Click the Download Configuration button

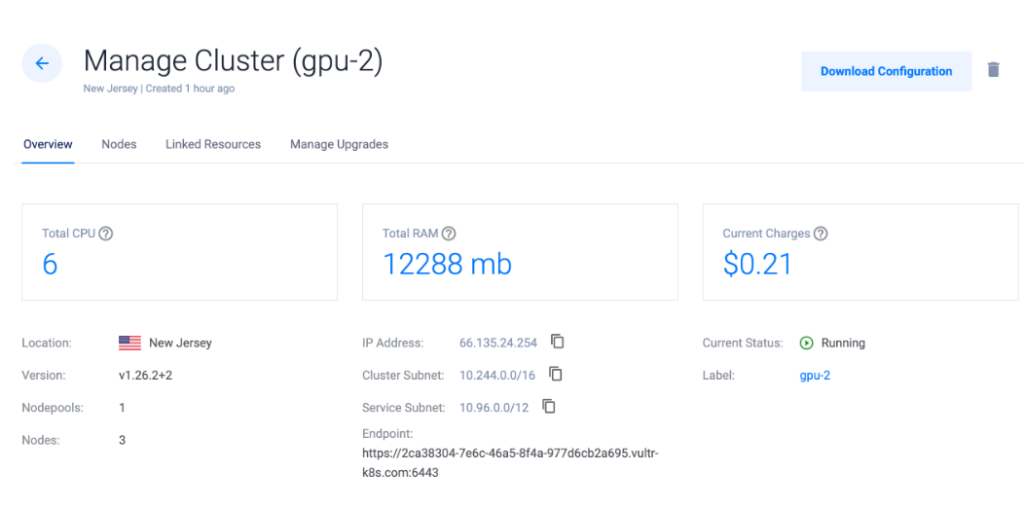[886, 71]
